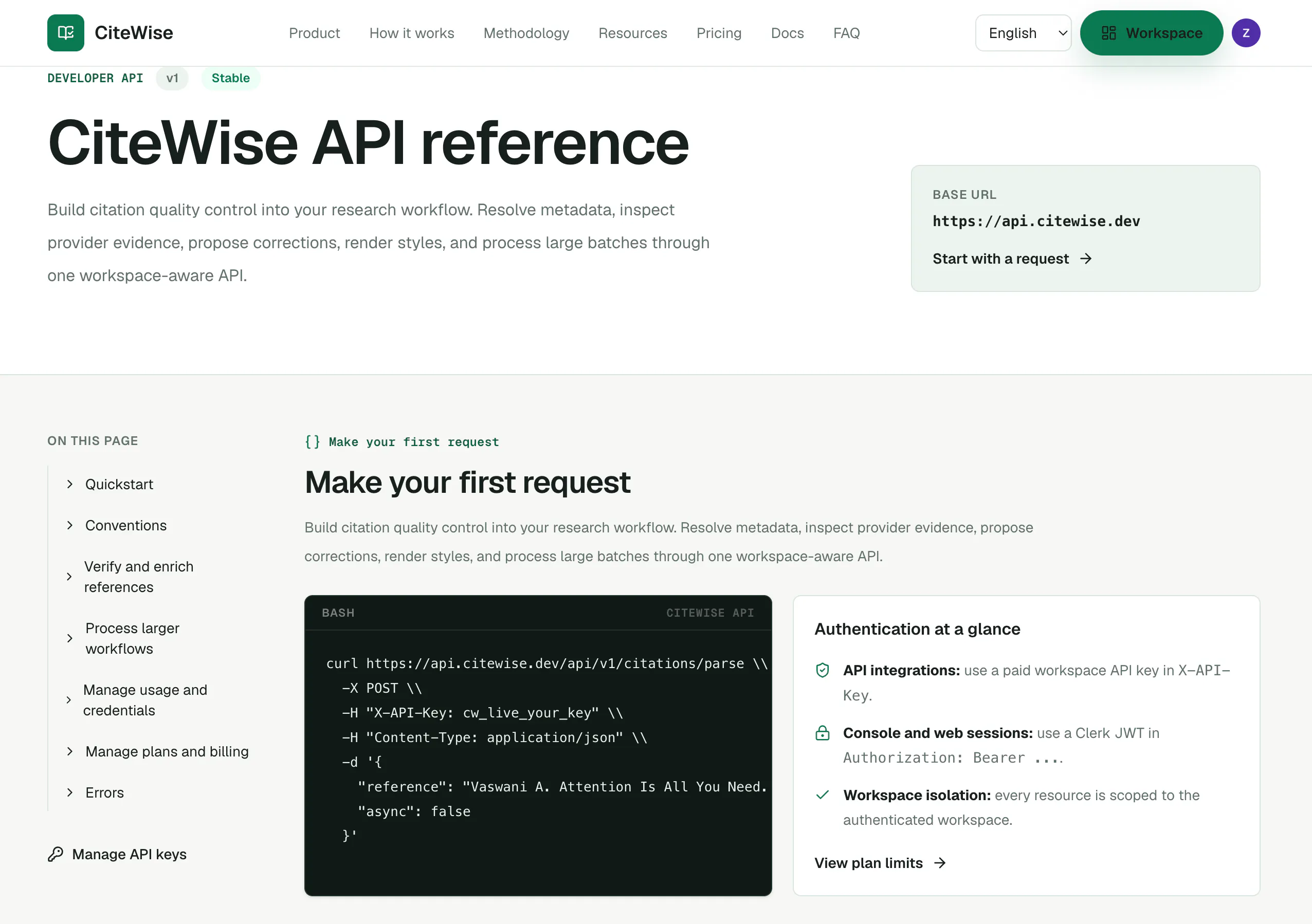Click the Stable status badge

231,78
